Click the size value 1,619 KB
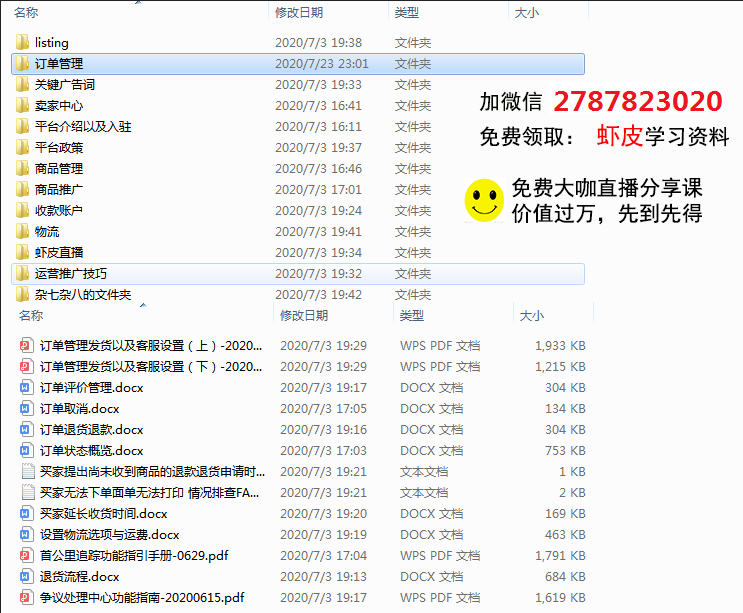Viewport: 743px width, 613px height. pyautogui.click(x=560, y=597)
